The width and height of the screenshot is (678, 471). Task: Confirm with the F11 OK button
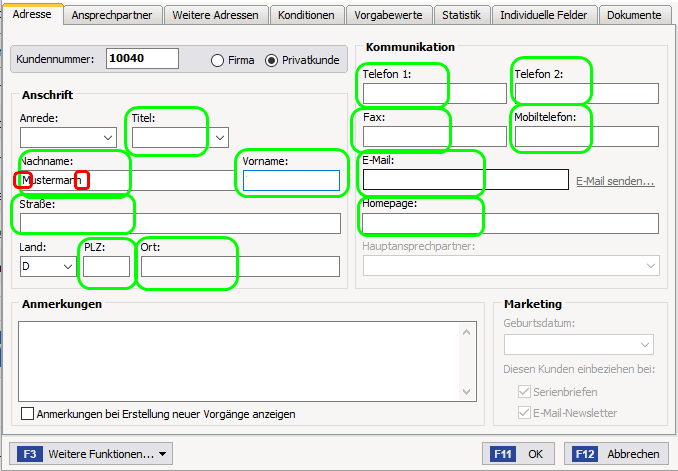click(x=518, y=454)
